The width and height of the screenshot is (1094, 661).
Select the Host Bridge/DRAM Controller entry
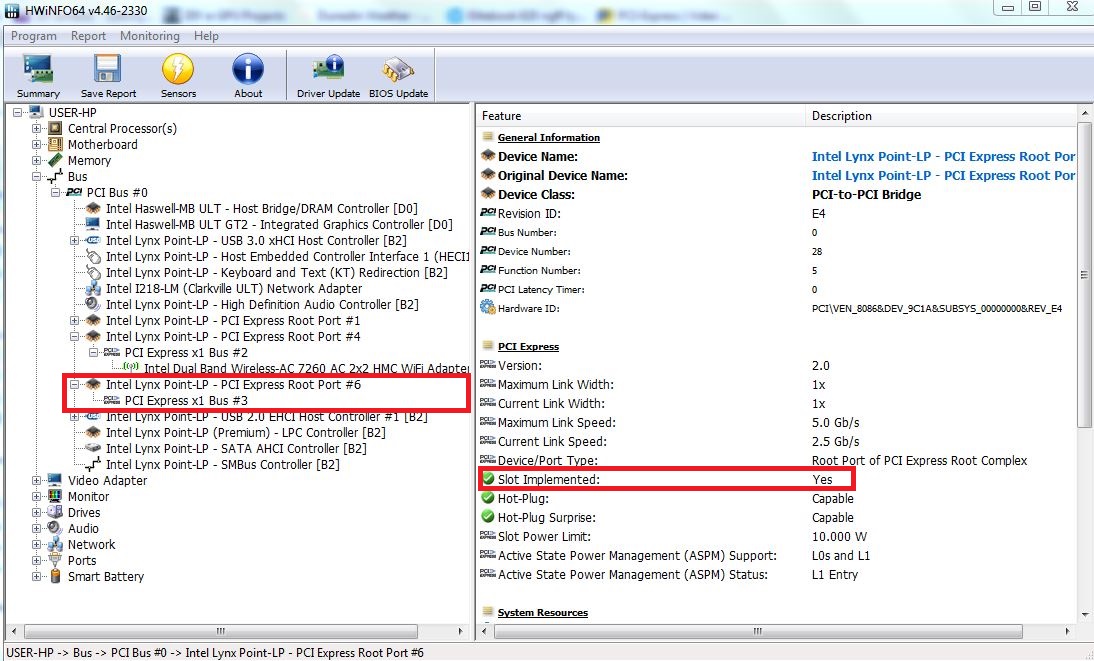[x=262, y=209]
